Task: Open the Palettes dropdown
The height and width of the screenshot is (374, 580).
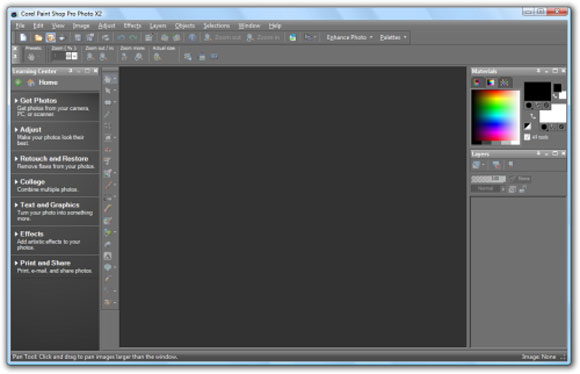Action: click(393, 37)
